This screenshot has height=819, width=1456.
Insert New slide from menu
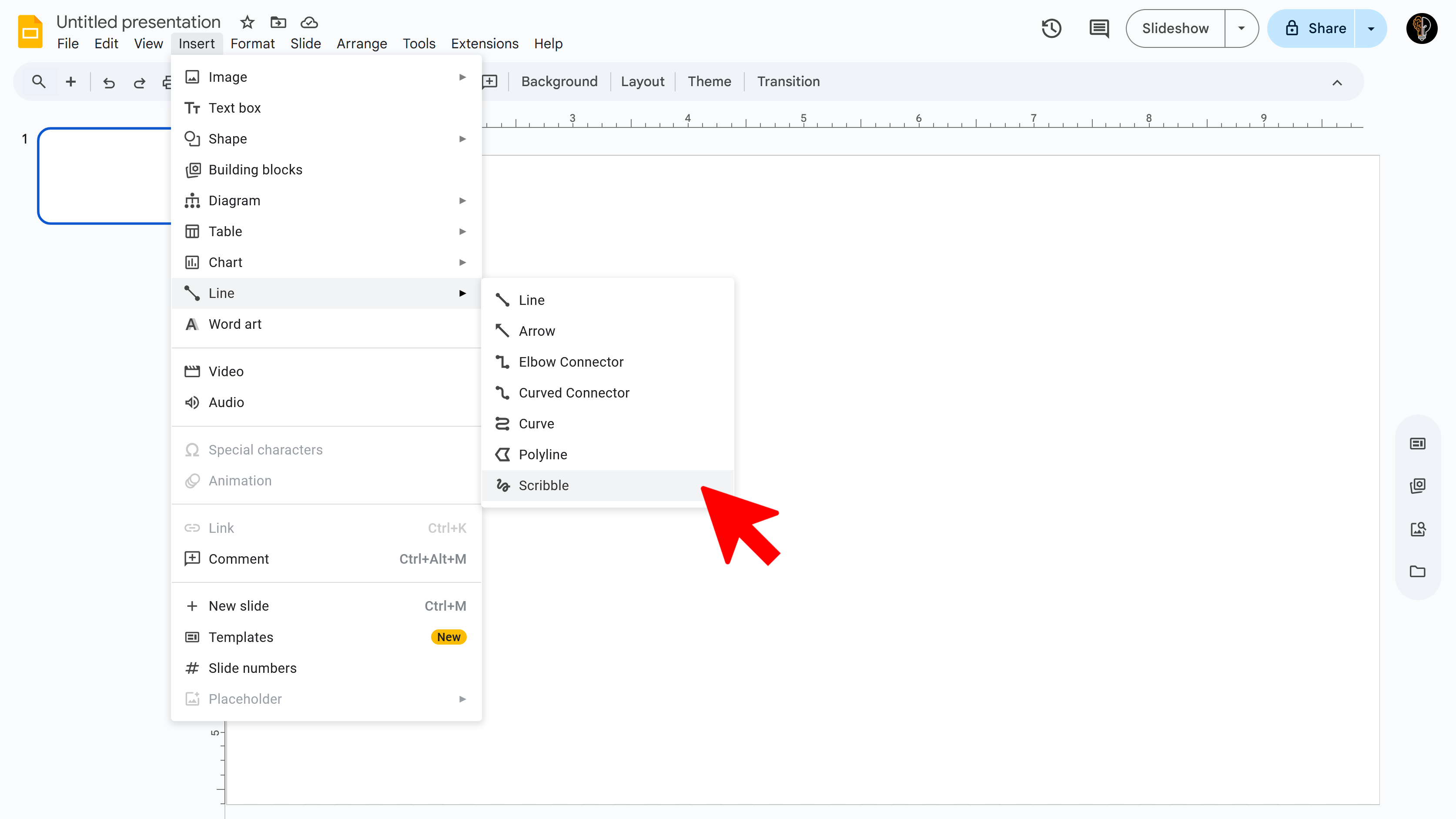coord(326,606)
